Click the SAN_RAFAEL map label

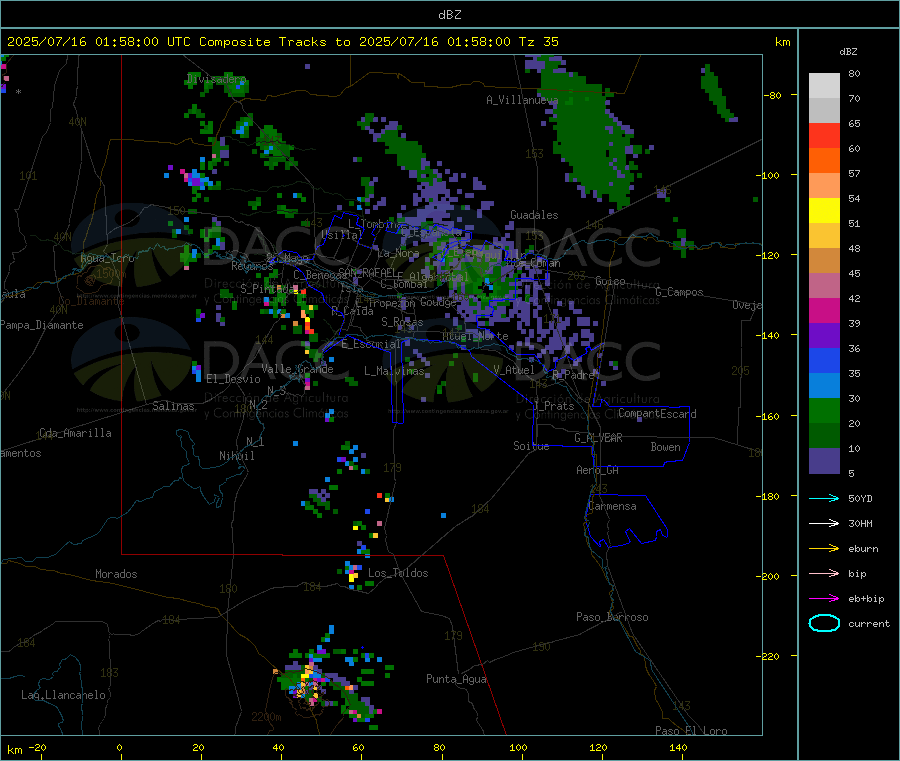(367, 272)
